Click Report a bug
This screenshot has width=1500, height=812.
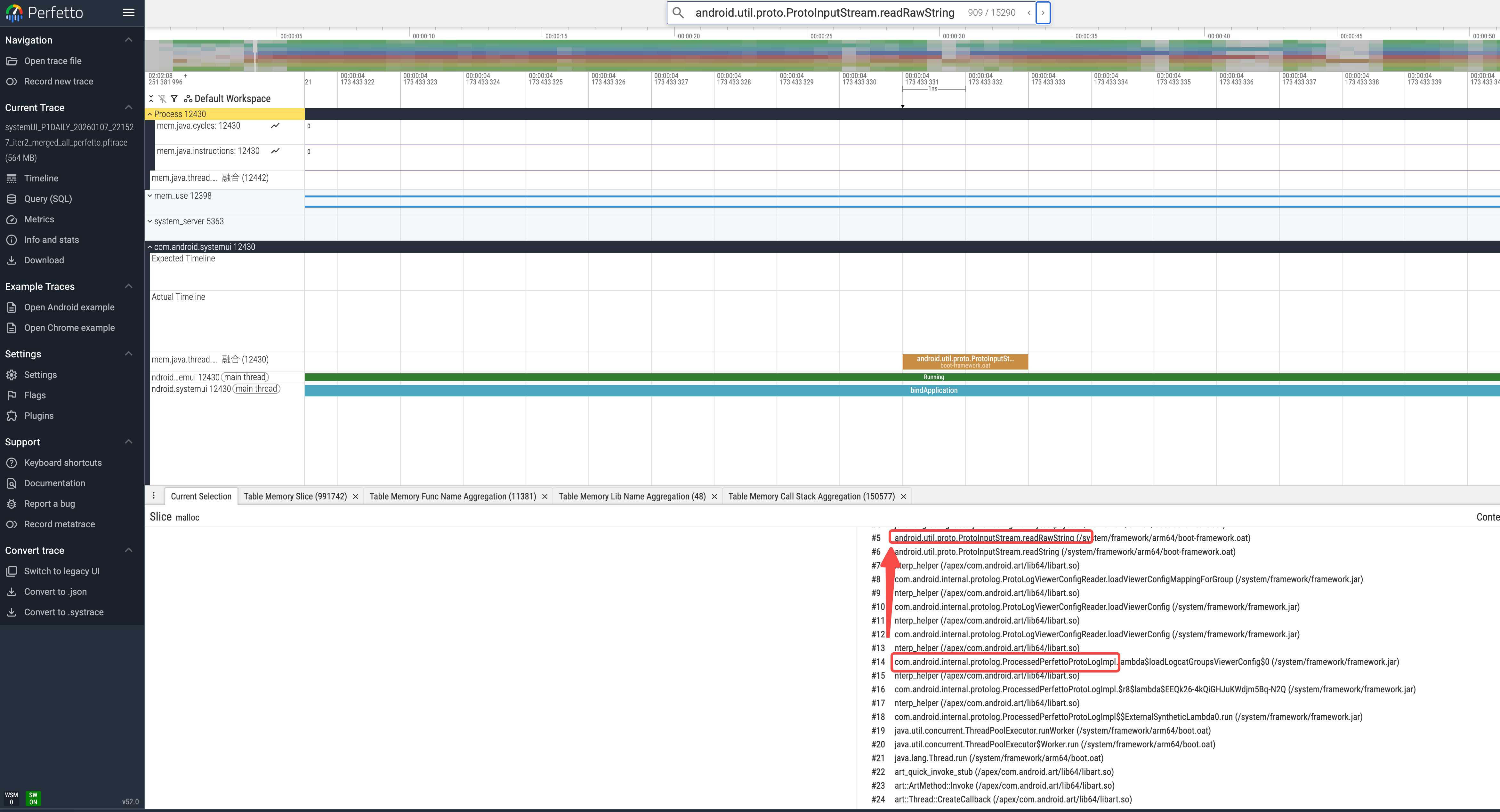tap(49, 504)
